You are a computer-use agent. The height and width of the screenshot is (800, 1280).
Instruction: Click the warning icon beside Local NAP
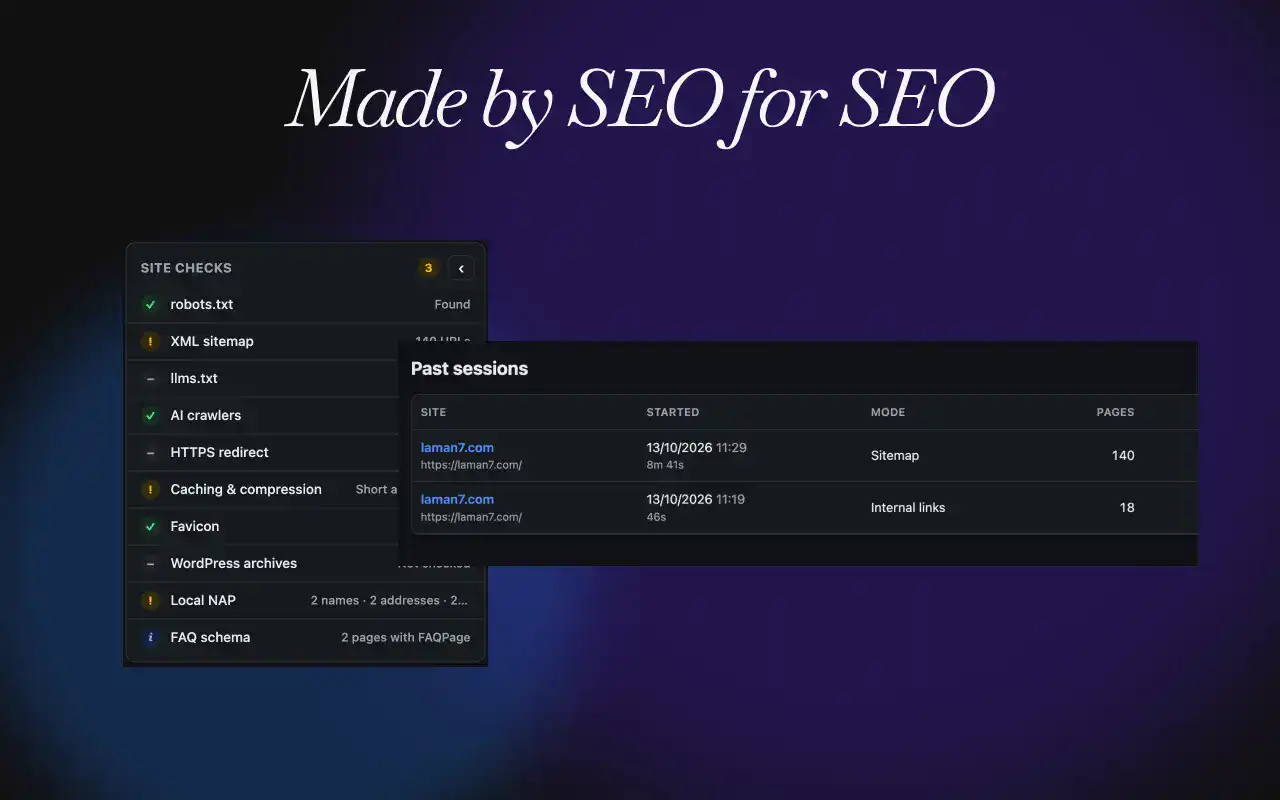tap(151, 600)
